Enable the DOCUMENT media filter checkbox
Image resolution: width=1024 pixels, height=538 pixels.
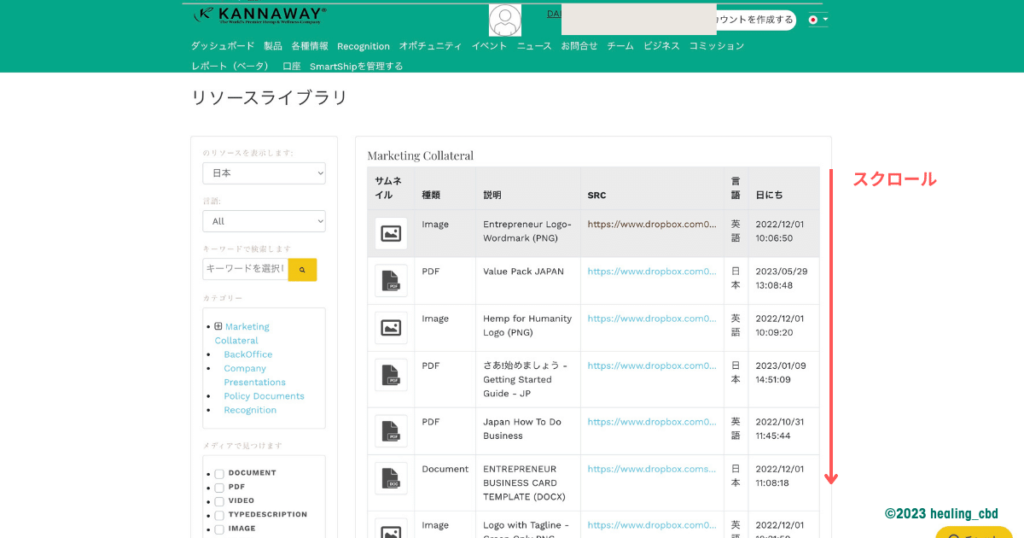[219, 473]
